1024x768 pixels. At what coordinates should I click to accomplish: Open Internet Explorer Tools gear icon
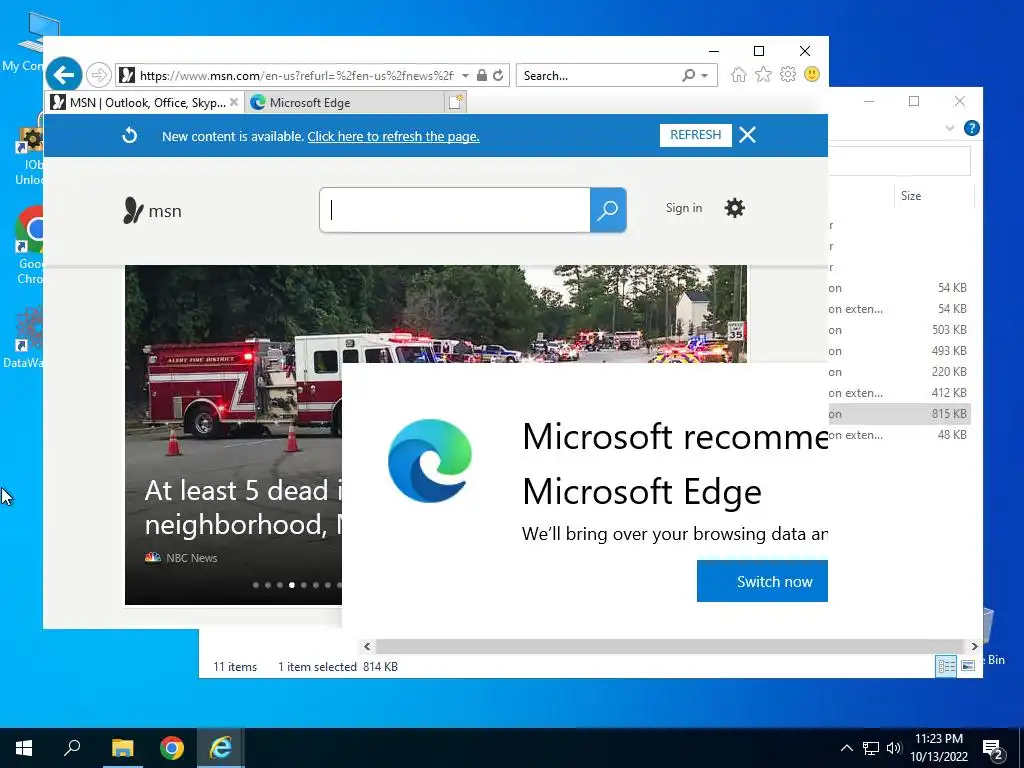pos(788,74)
